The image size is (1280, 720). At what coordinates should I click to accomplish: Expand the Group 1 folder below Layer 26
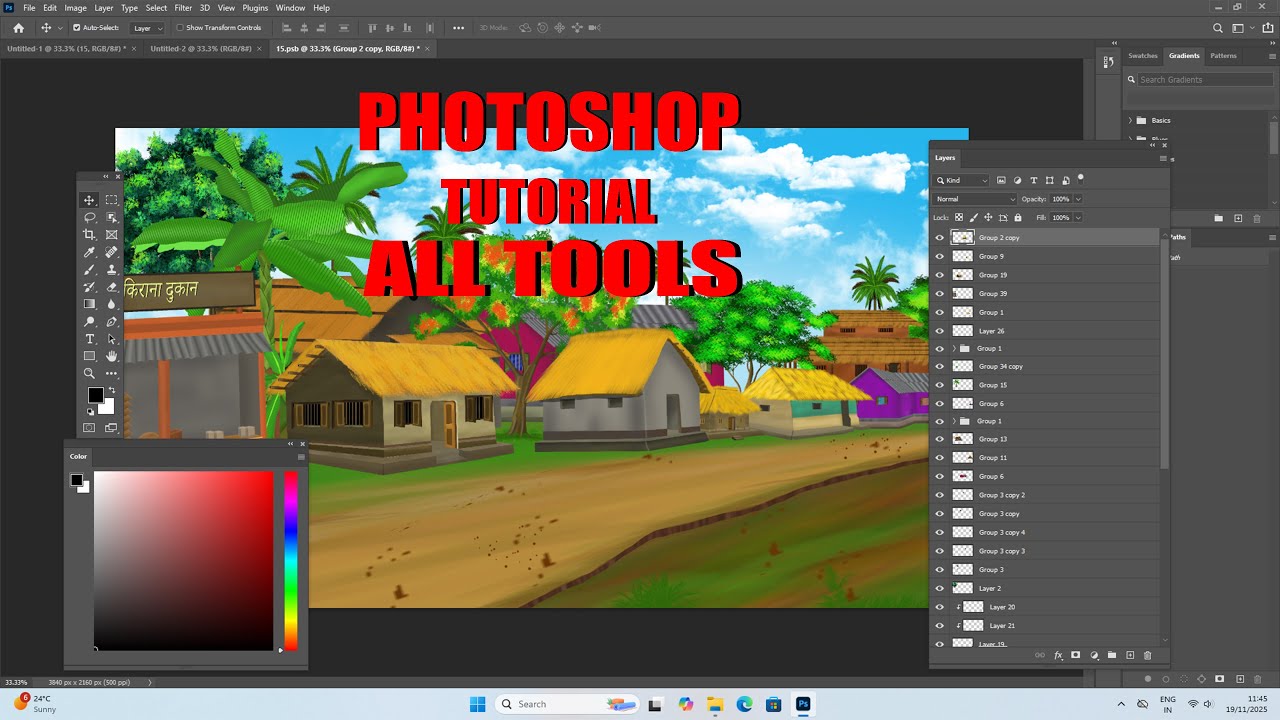954,349
